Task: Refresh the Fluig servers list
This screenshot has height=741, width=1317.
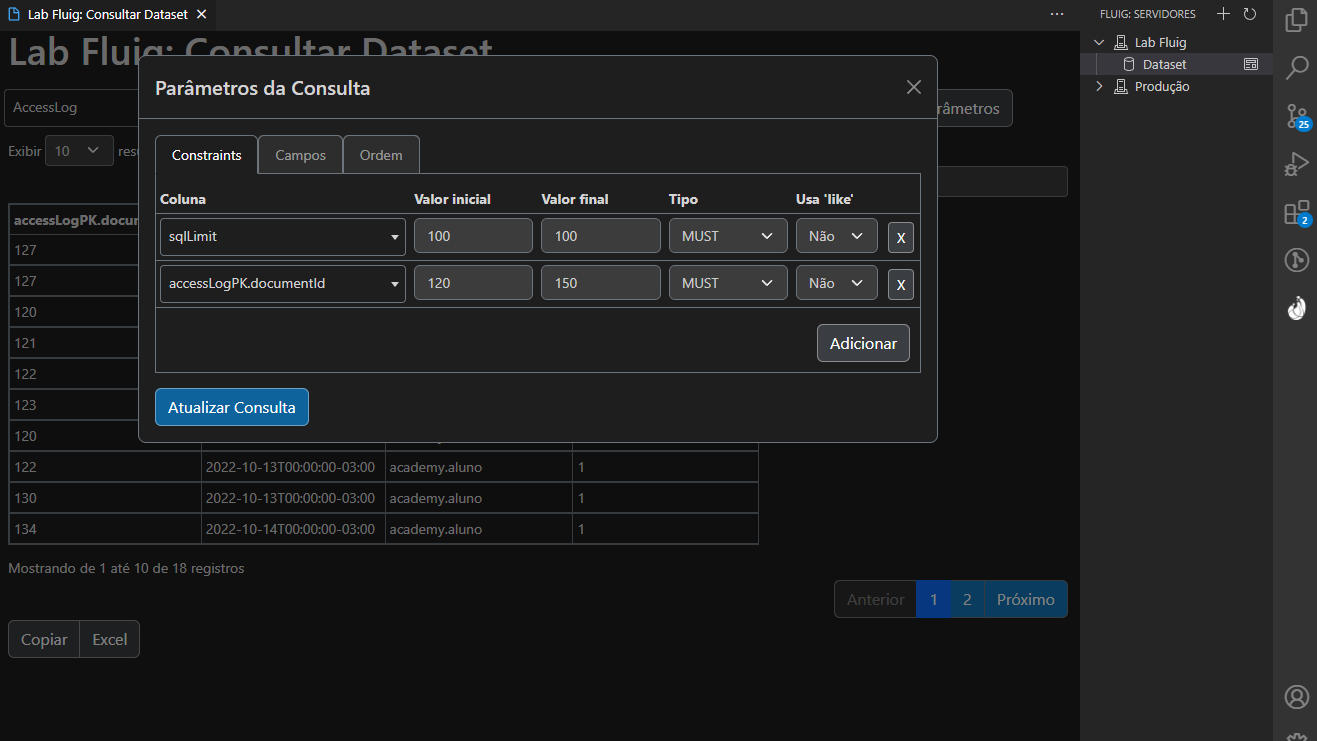Action: click(x=1250, y=14)
